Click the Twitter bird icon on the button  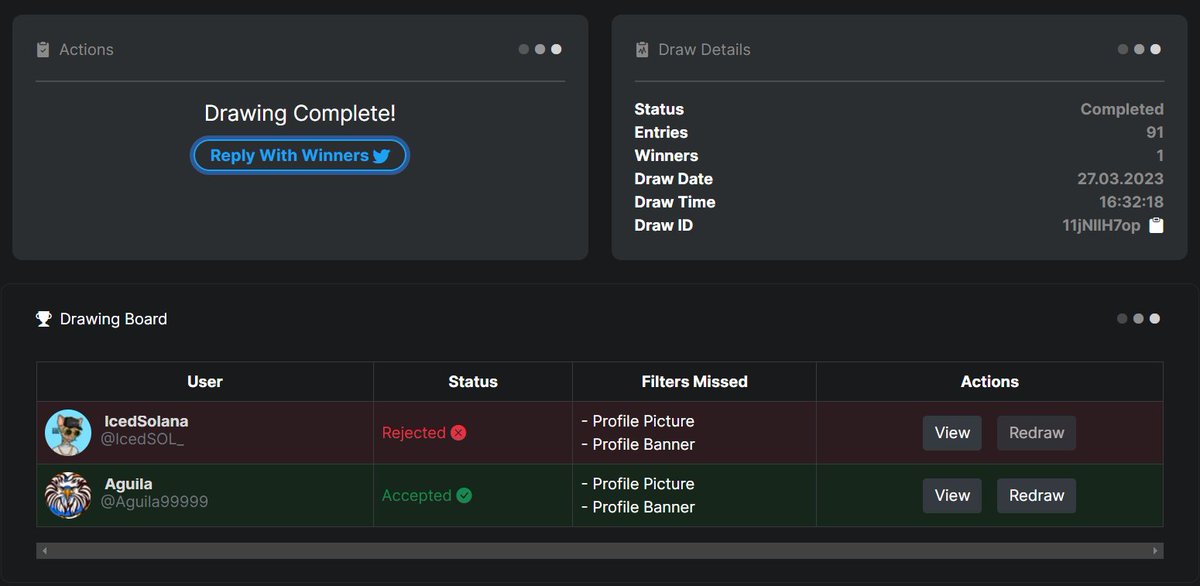382,156
